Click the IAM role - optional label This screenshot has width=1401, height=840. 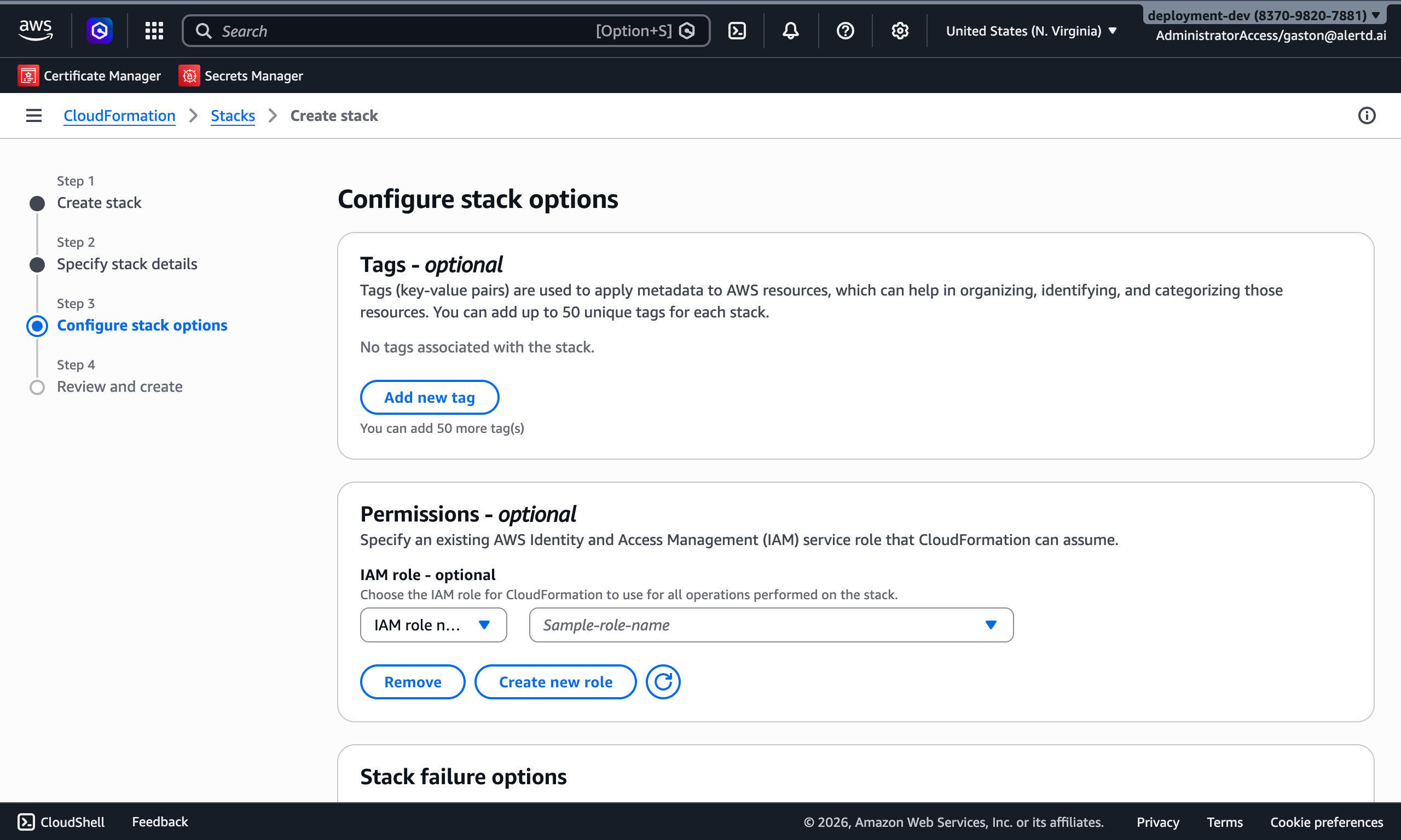click(x=427, y=575)
